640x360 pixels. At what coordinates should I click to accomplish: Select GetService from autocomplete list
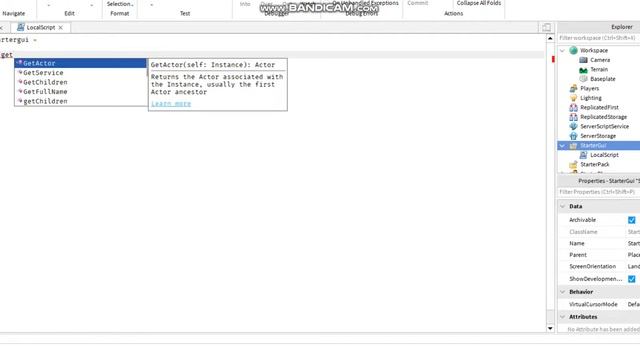[x=81, y=73]
